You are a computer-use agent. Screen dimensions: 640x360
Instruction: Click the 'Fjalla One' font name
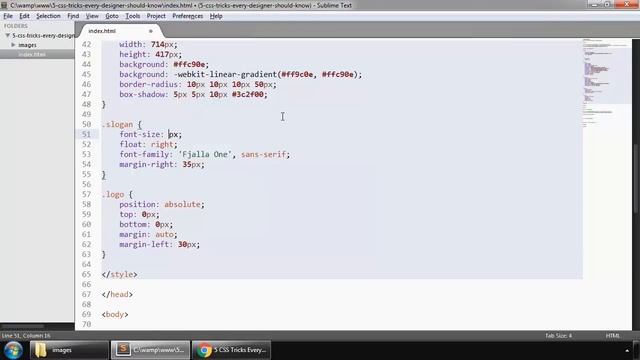(x=205, y=154)
